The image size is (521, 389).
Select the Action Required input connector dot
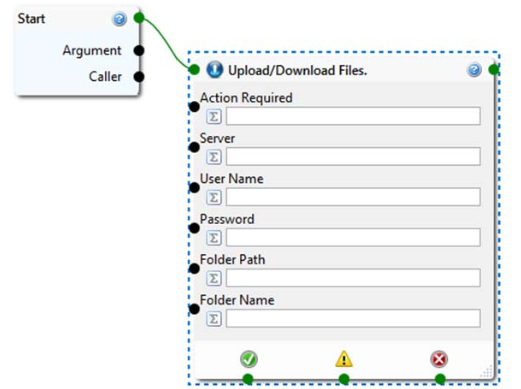[x=194, y=107]
